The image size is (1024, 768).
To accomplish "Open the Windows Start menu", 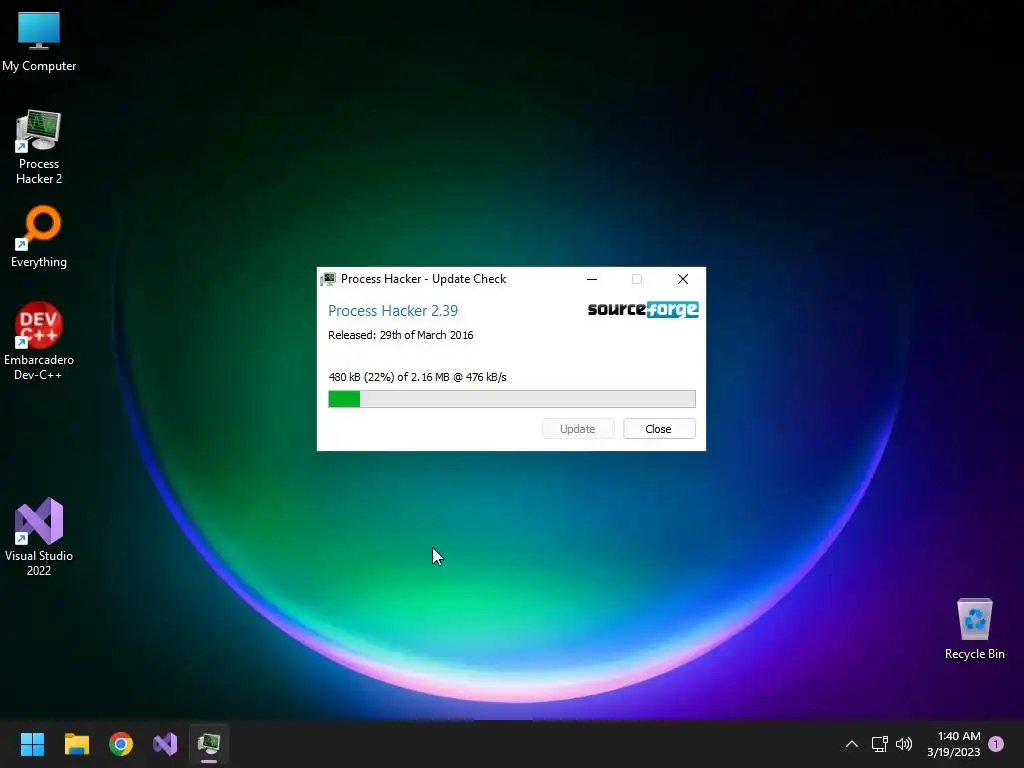I will pyautogui.click(x=32, y=744).
